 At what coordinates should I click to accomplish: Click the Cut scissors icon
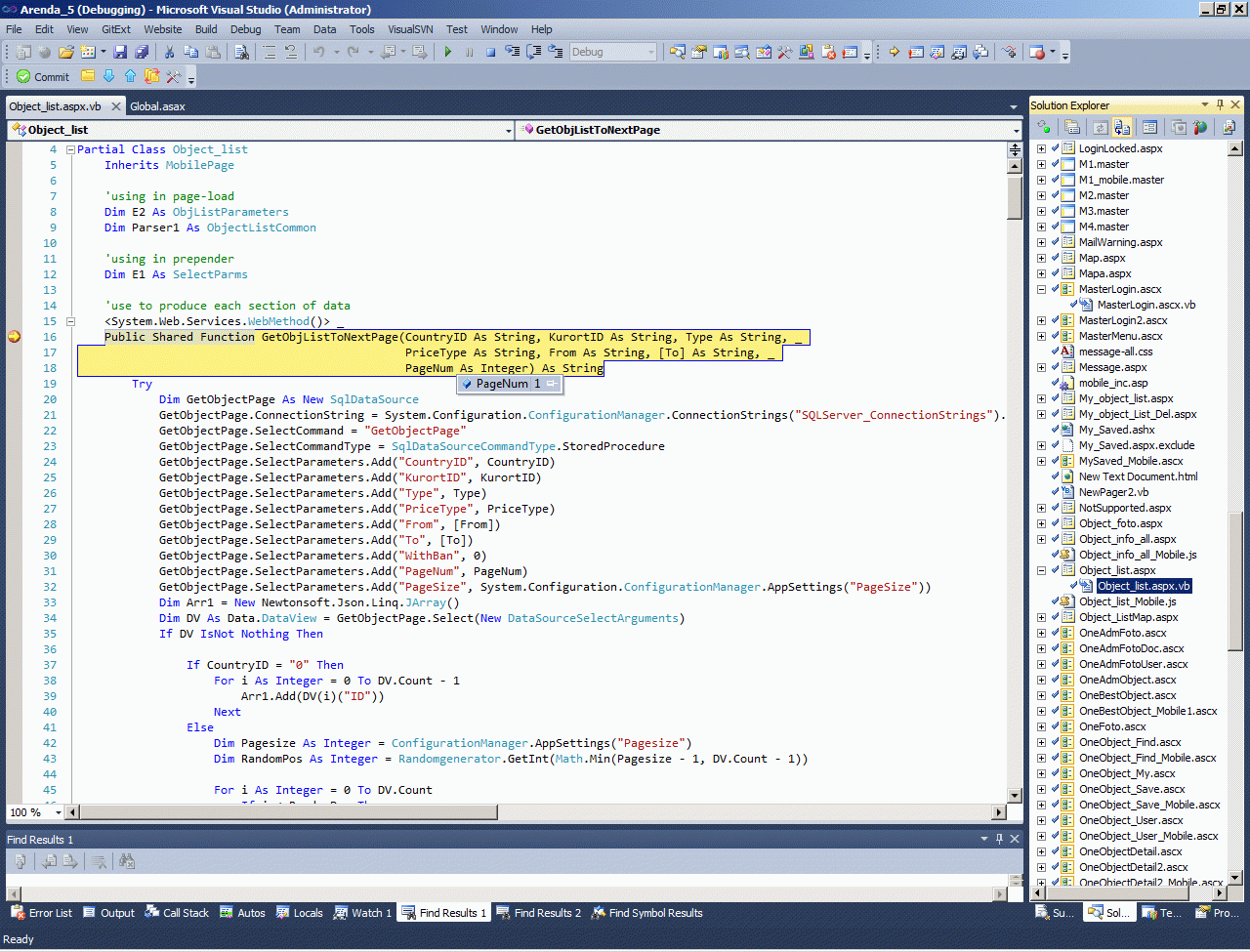pyautogui.click(x=169, y=52)
